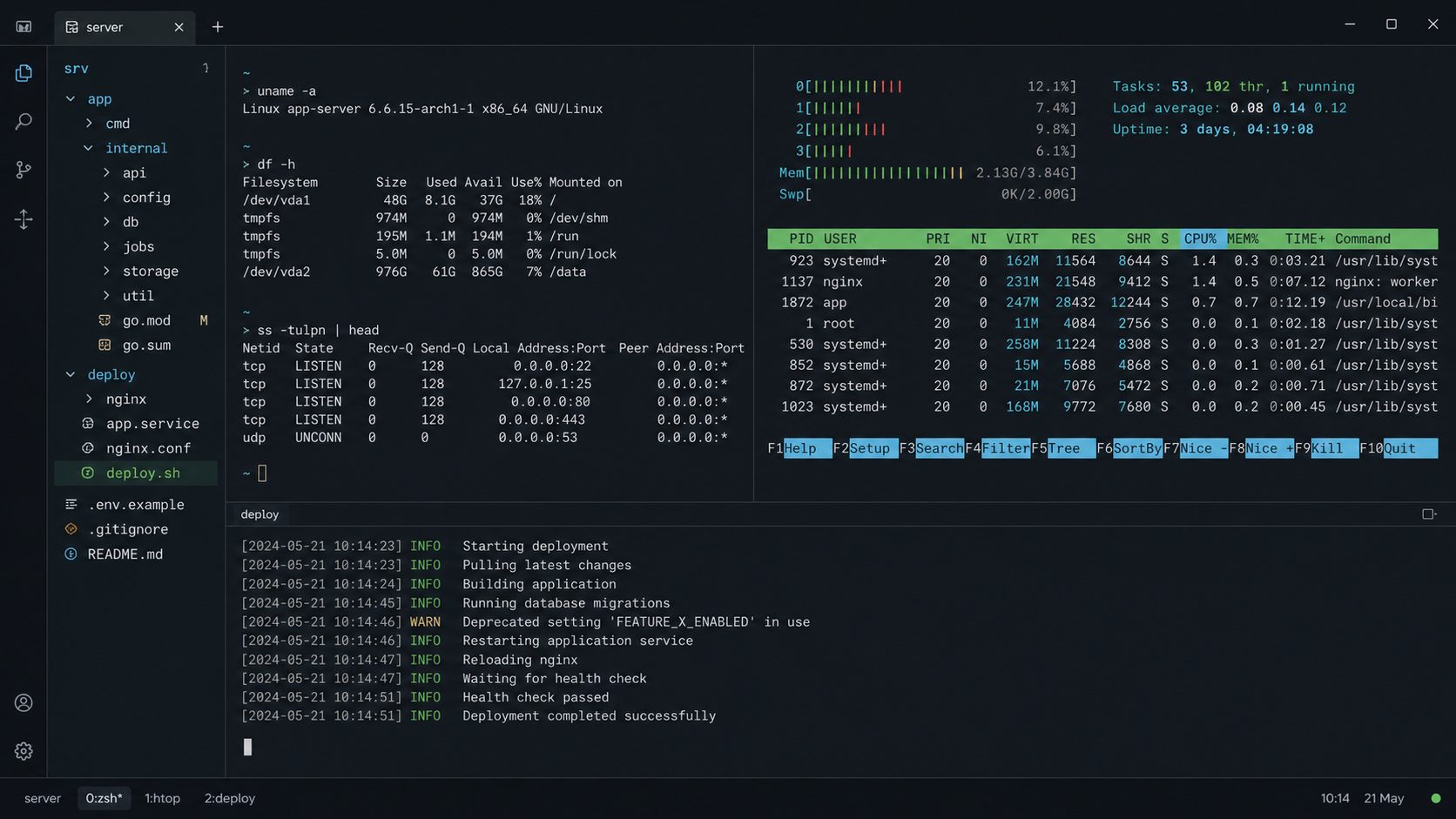
Task: Select the PID 1872 app process row
Action: coord(1102,303)
